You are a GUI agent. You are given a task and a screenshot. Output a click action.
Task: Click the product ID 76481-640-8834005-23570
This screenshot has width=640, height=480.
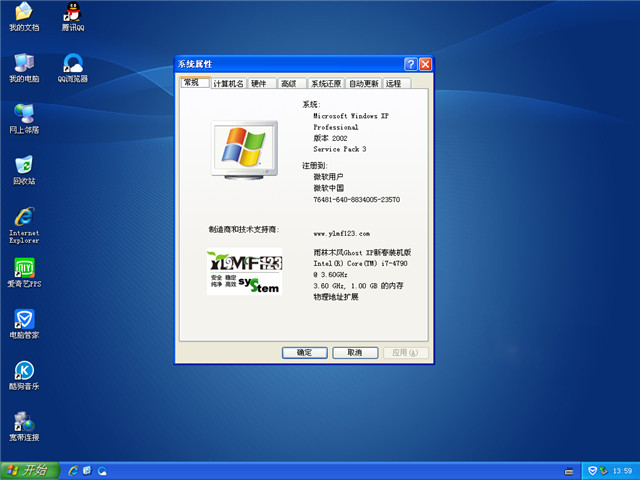coord(356,200)
